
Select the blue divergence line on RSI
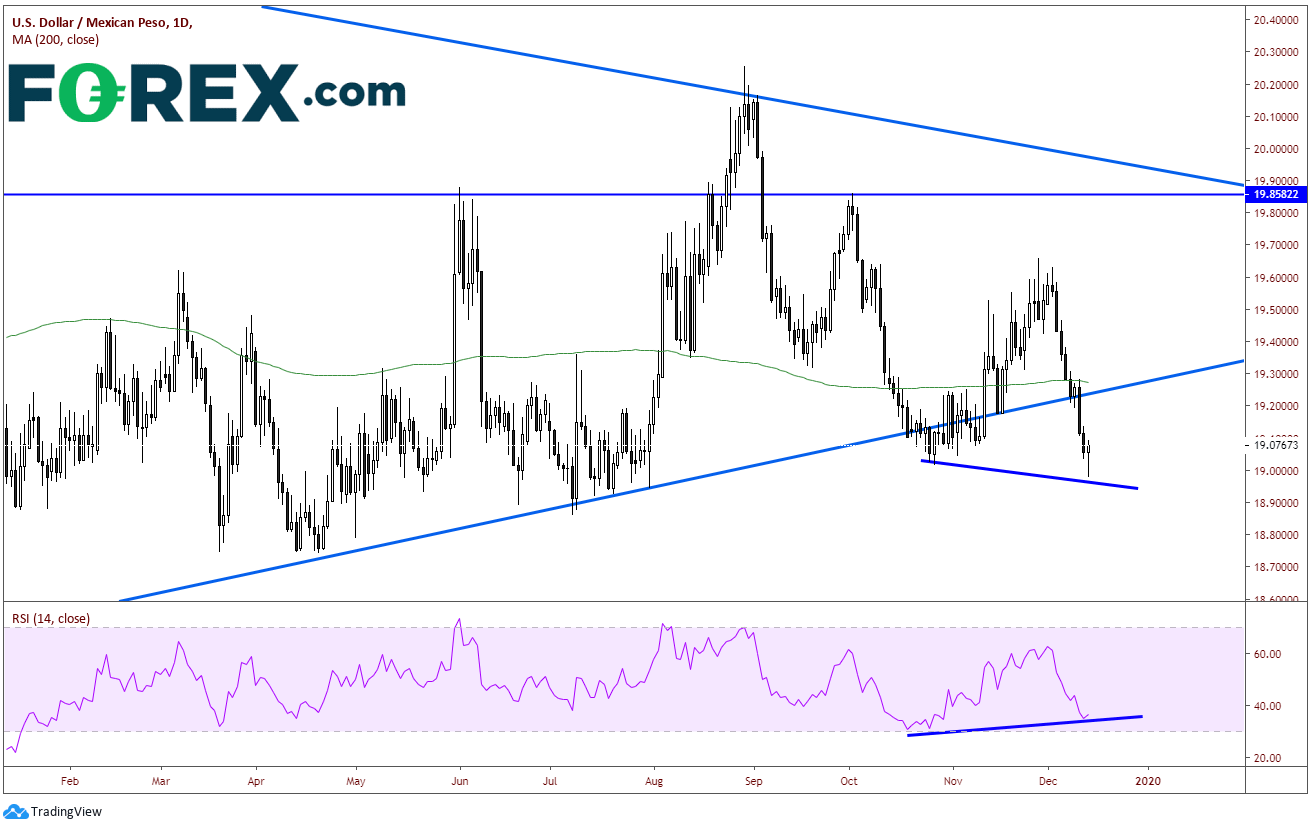pos(1025,726)
